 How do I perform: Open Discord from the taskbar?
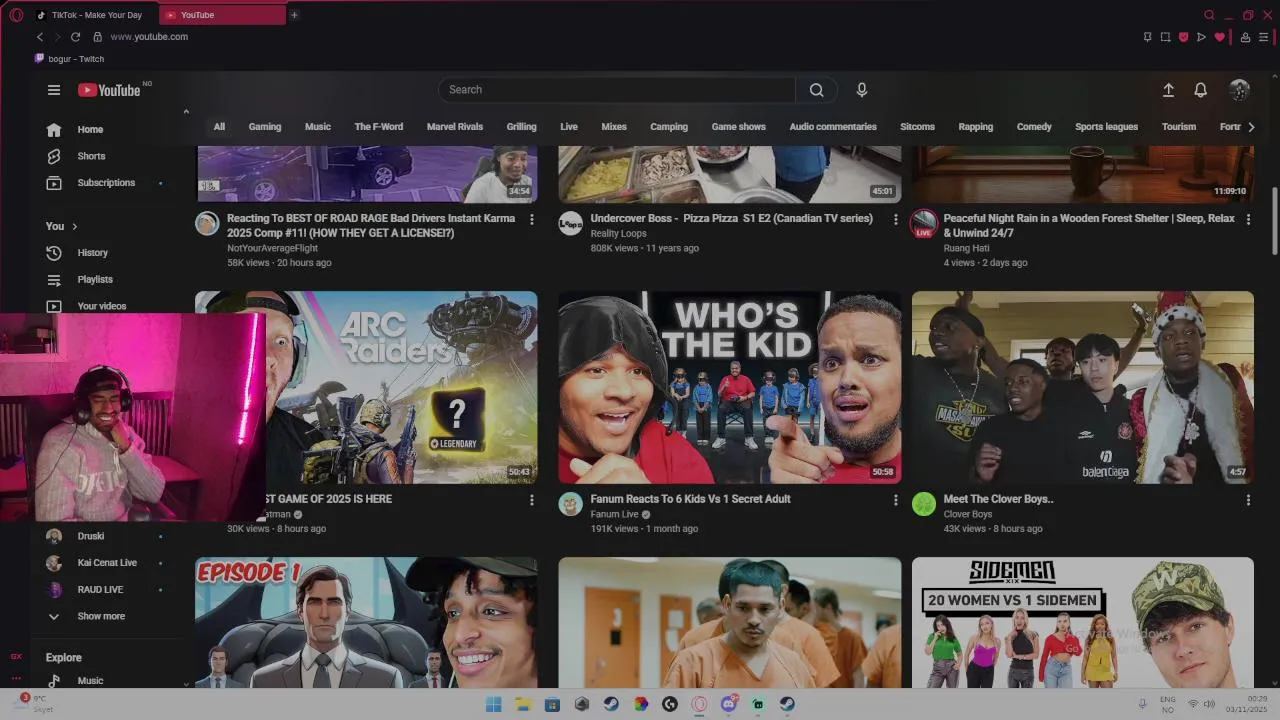coord(729,704)
